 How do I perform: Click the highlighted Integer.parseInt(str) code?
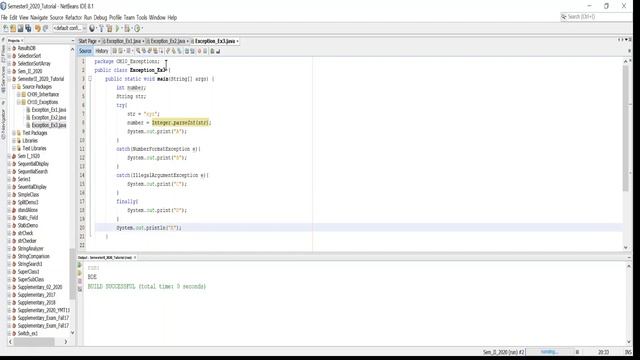pyautogui.click(x=180, y=122)
